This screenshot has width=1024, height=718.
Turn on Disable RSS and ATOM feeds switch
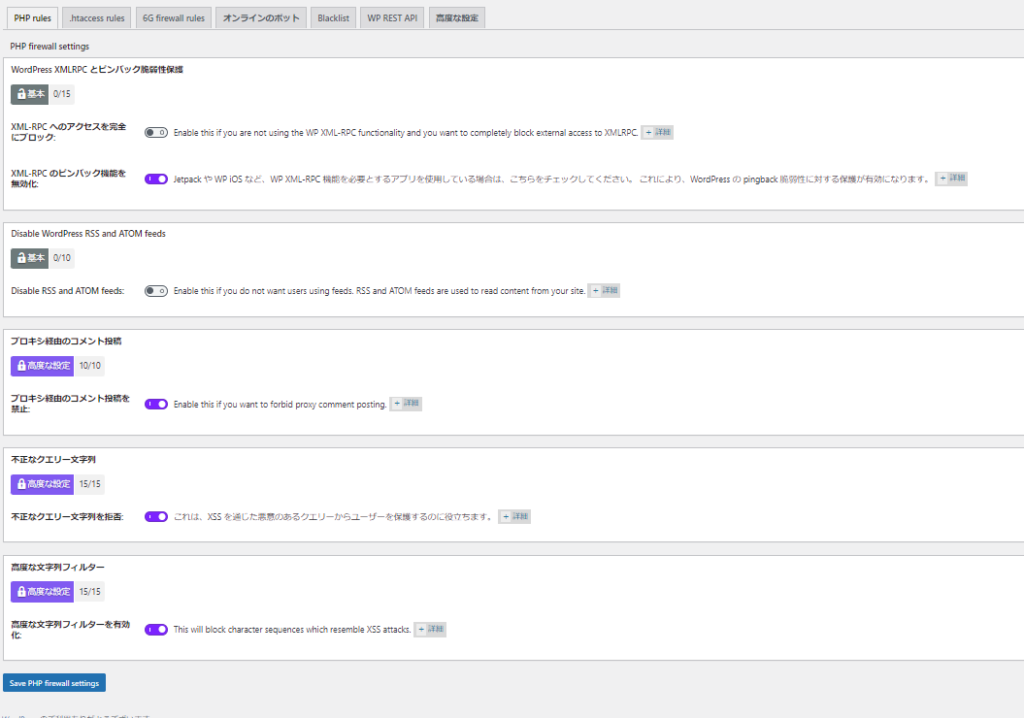click(x=156, y=291)
